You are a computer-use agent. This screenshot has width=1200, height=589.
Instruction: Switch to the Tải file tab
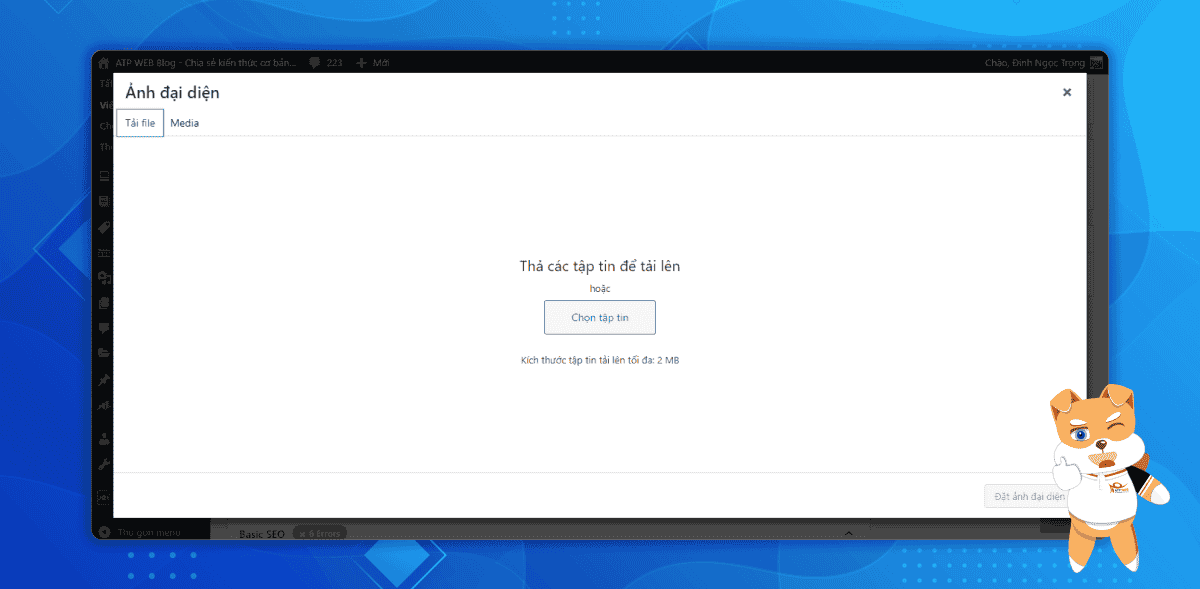(x=140, y=123)
